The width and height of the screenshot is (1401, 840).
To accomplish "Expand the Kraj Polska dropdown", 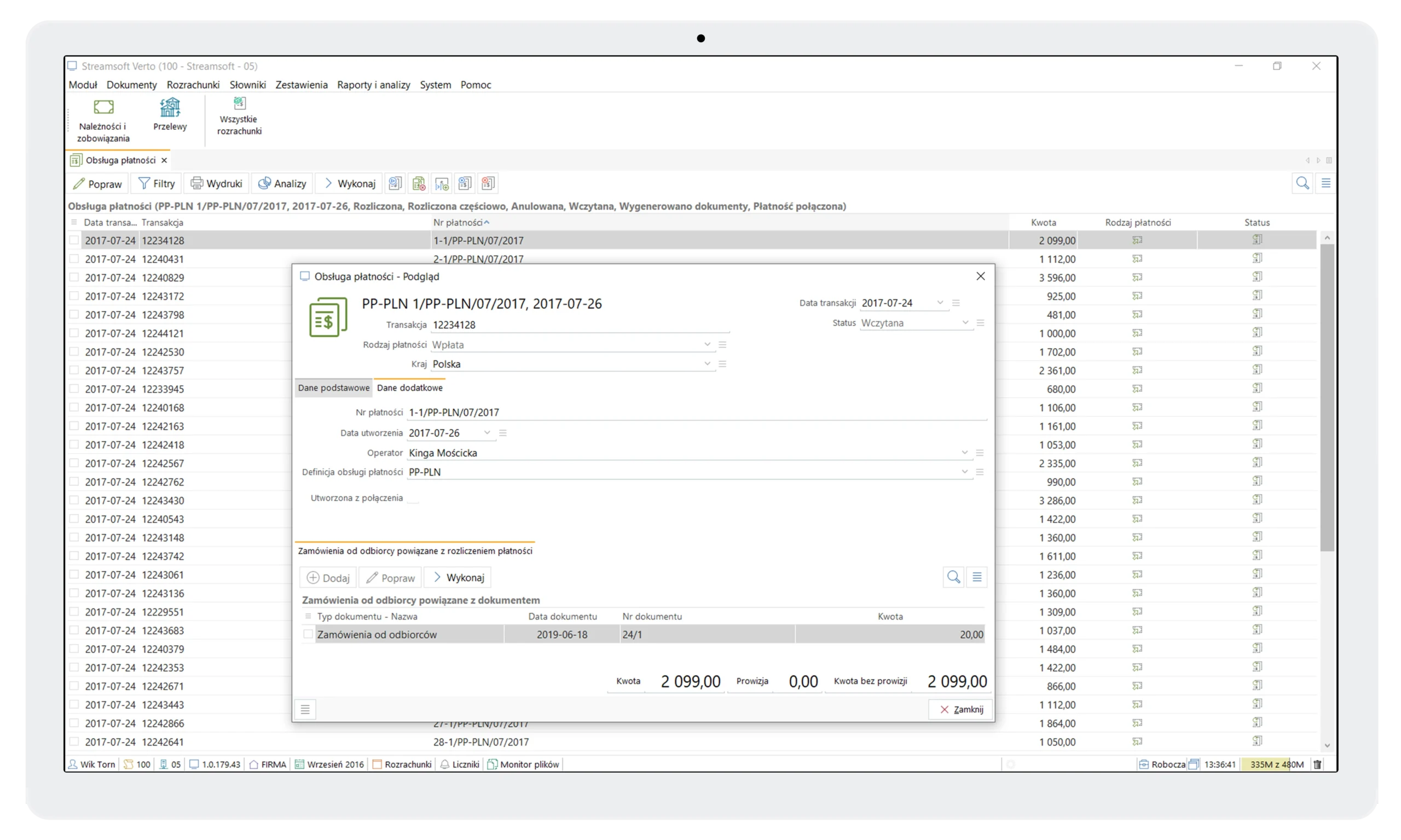I will 707,364.
